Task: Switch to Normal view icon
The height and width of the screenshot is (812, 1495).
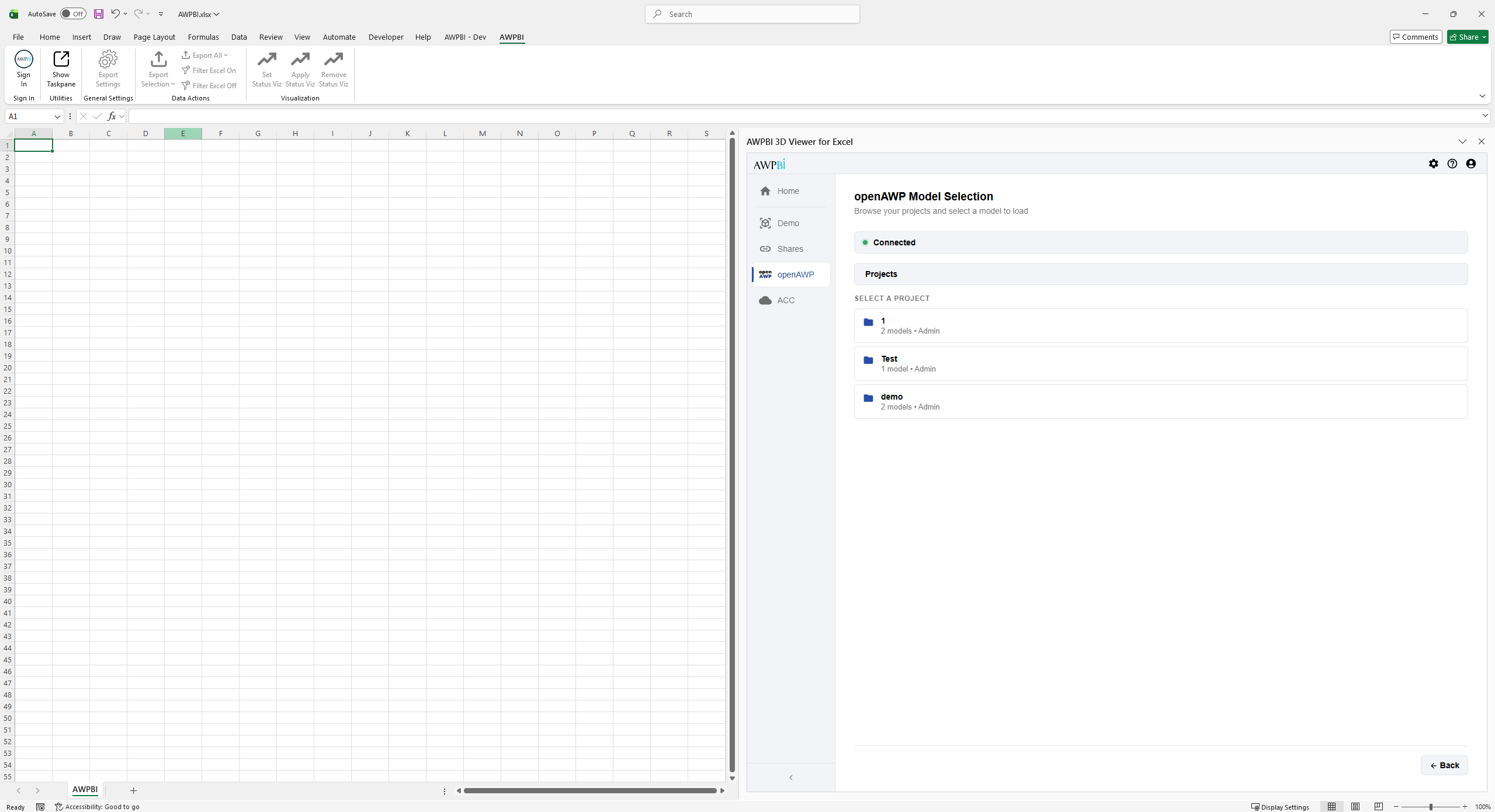Action: [1331, 807]
